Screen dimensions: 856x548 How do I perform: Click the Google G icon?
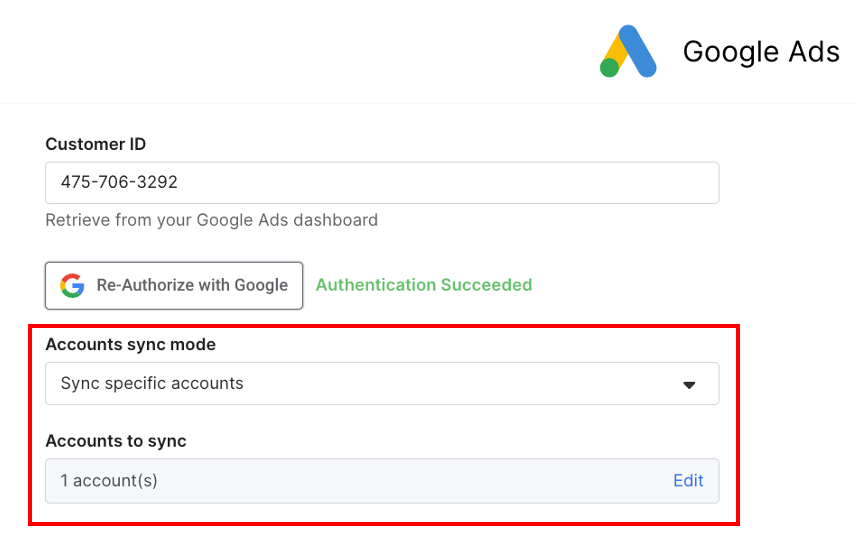(72, 285)
